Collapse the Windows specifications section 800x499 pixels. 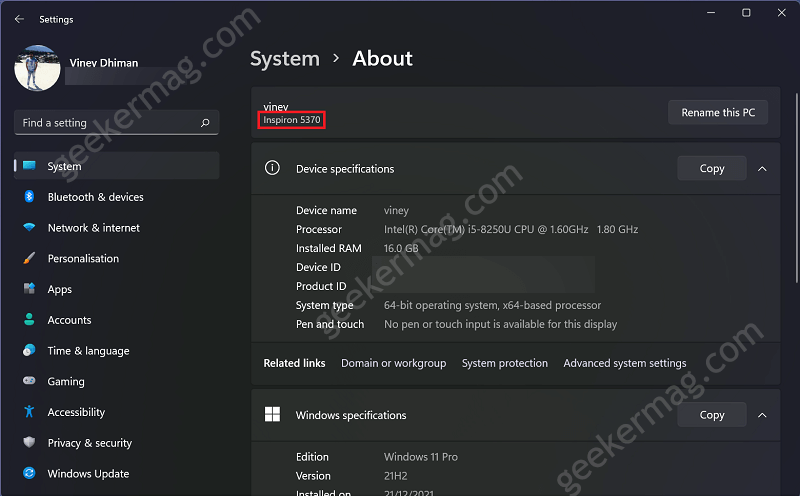point(762,415)
